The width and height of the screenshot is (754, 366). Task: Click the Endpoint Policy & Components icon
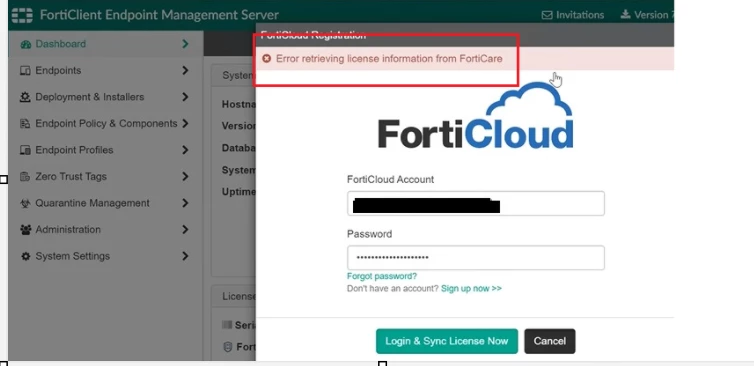tap(25, 124)
